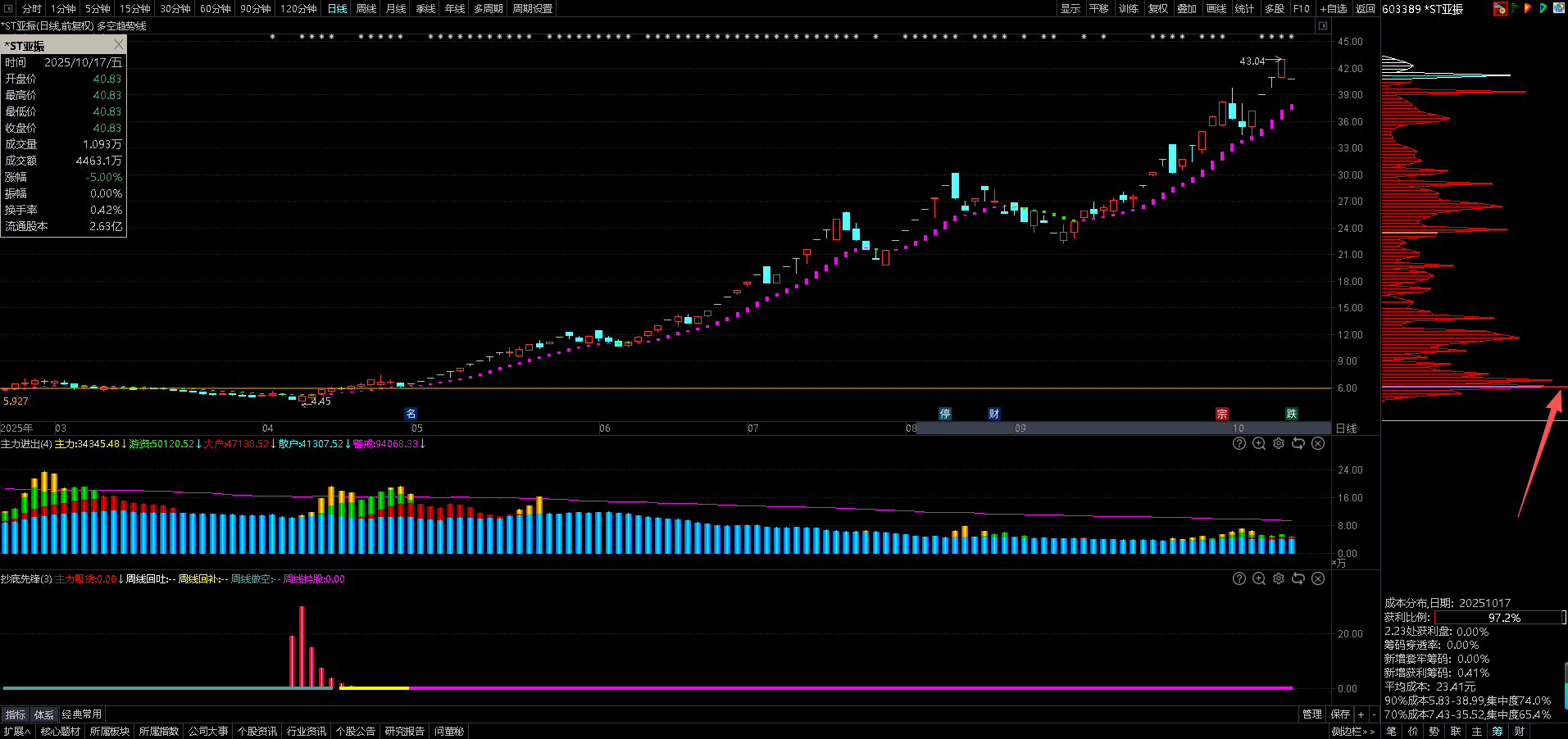This screenshot has height=739, width=1568.
Task: Select the 30分钟 period tab
Action: pos(175,8)
